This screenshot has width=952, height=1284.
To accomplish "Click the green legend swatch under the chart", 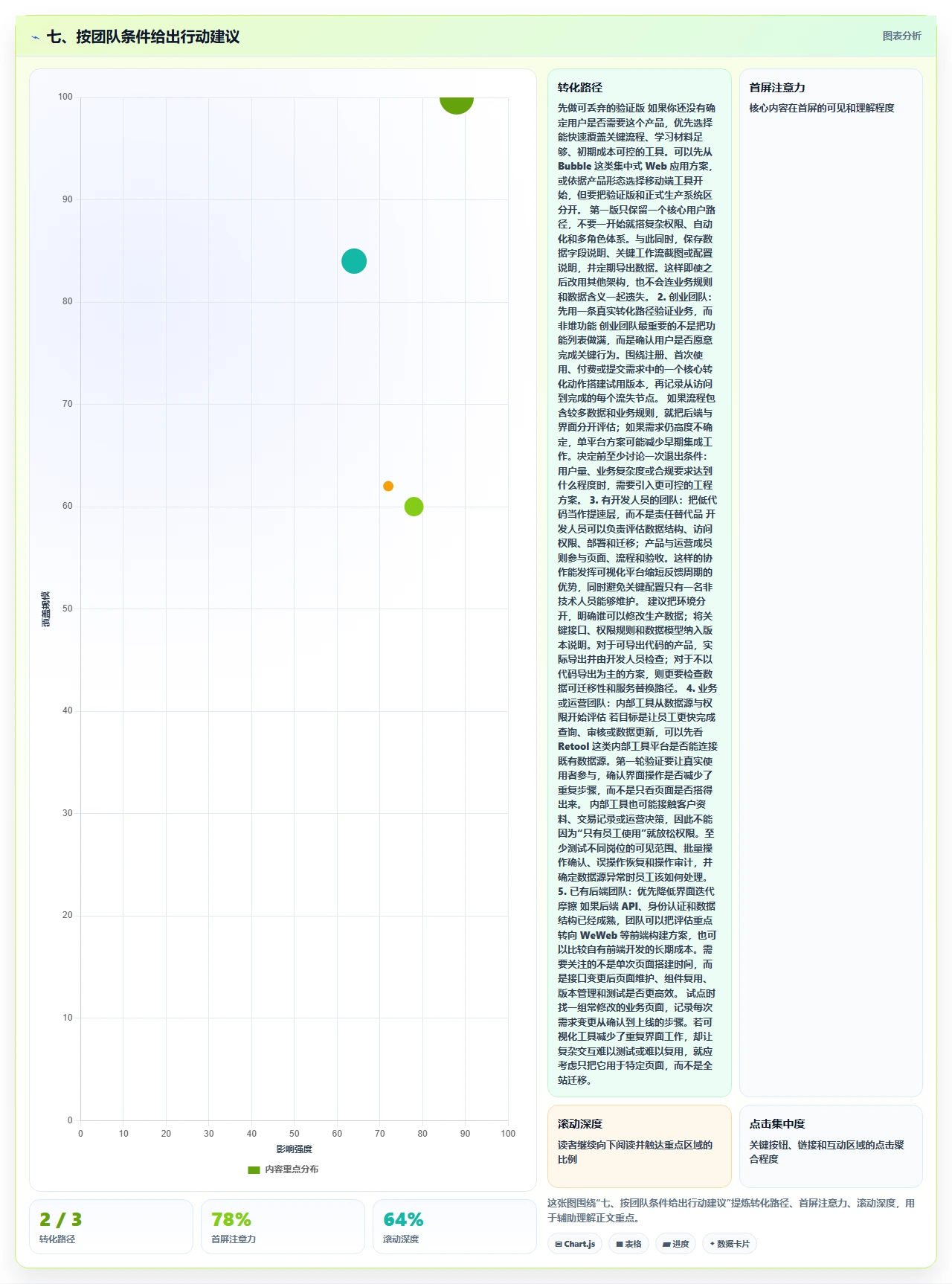I will pos(254,1169).
